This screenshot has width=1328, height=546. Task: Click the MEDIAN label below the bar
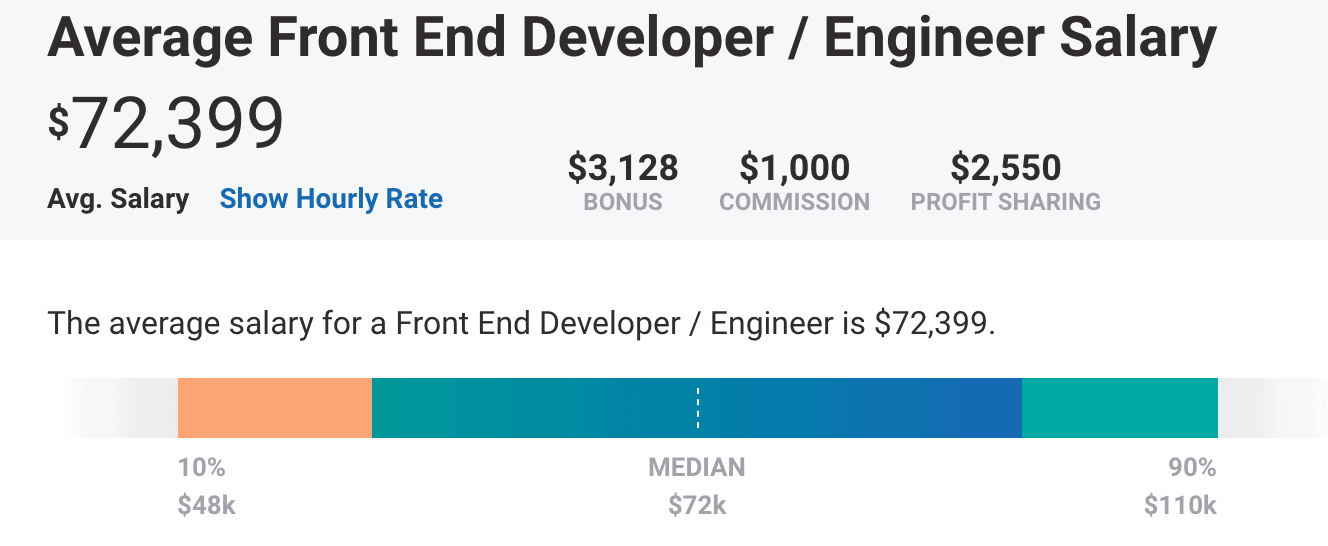pyautogui.click(x=697, y=467)
